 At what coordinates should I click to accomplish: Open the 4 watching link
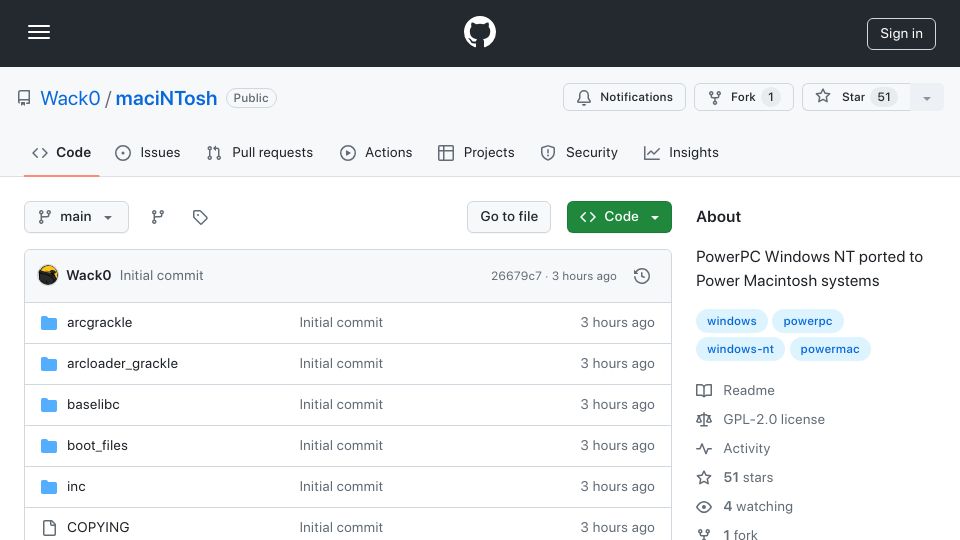click(758, 506)
